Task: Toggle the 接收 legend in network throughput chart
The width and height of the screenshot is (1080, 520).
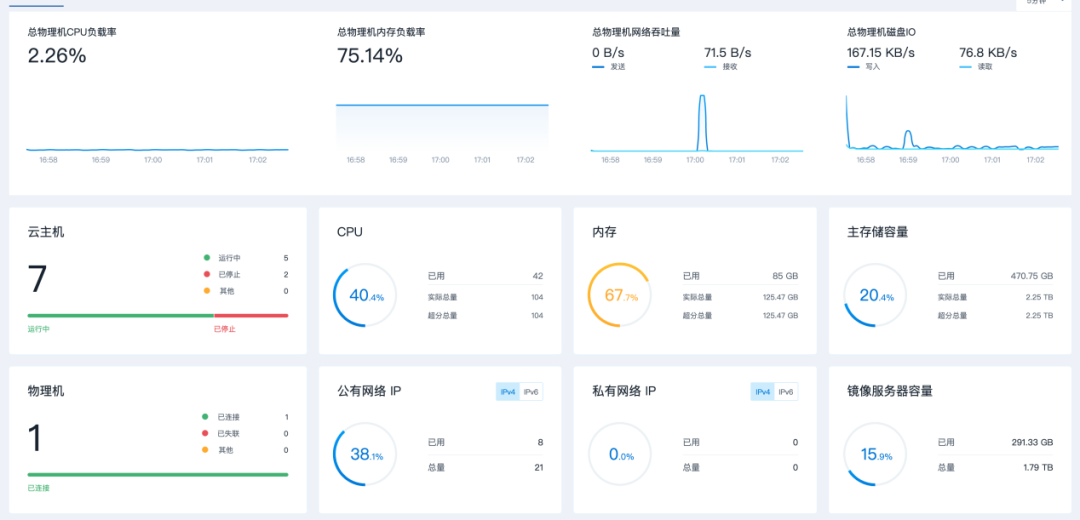Action: (722, 67)
